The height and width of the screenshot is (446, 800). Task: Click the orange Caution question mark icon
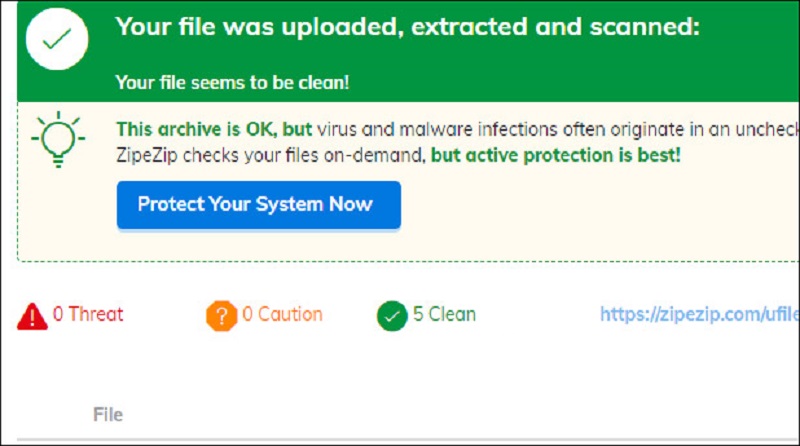coord(221,316)
